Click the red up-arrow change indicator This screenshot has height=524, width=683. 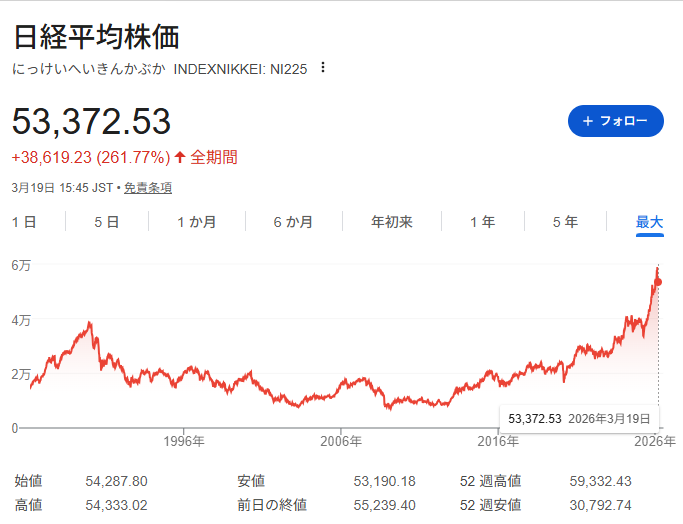point(180,157)
